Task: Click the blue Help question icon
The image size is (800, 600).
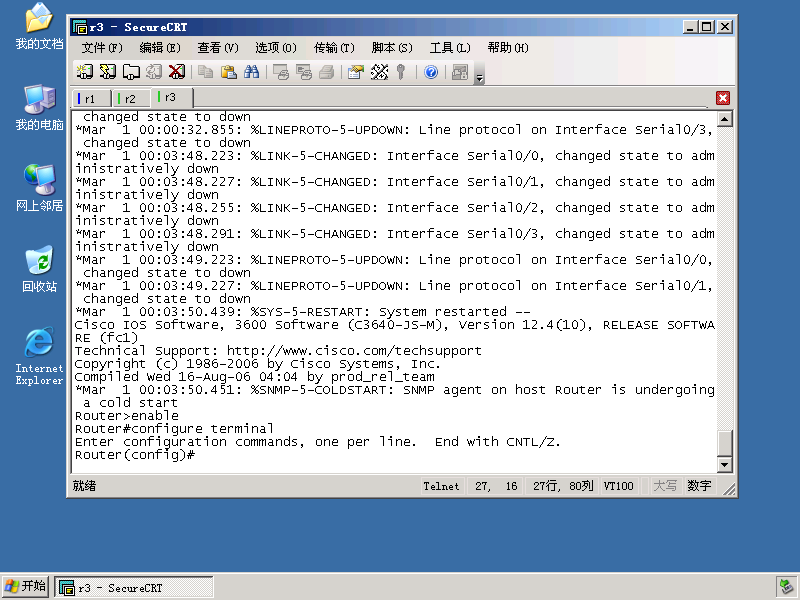Action: [x=431, y=72]
